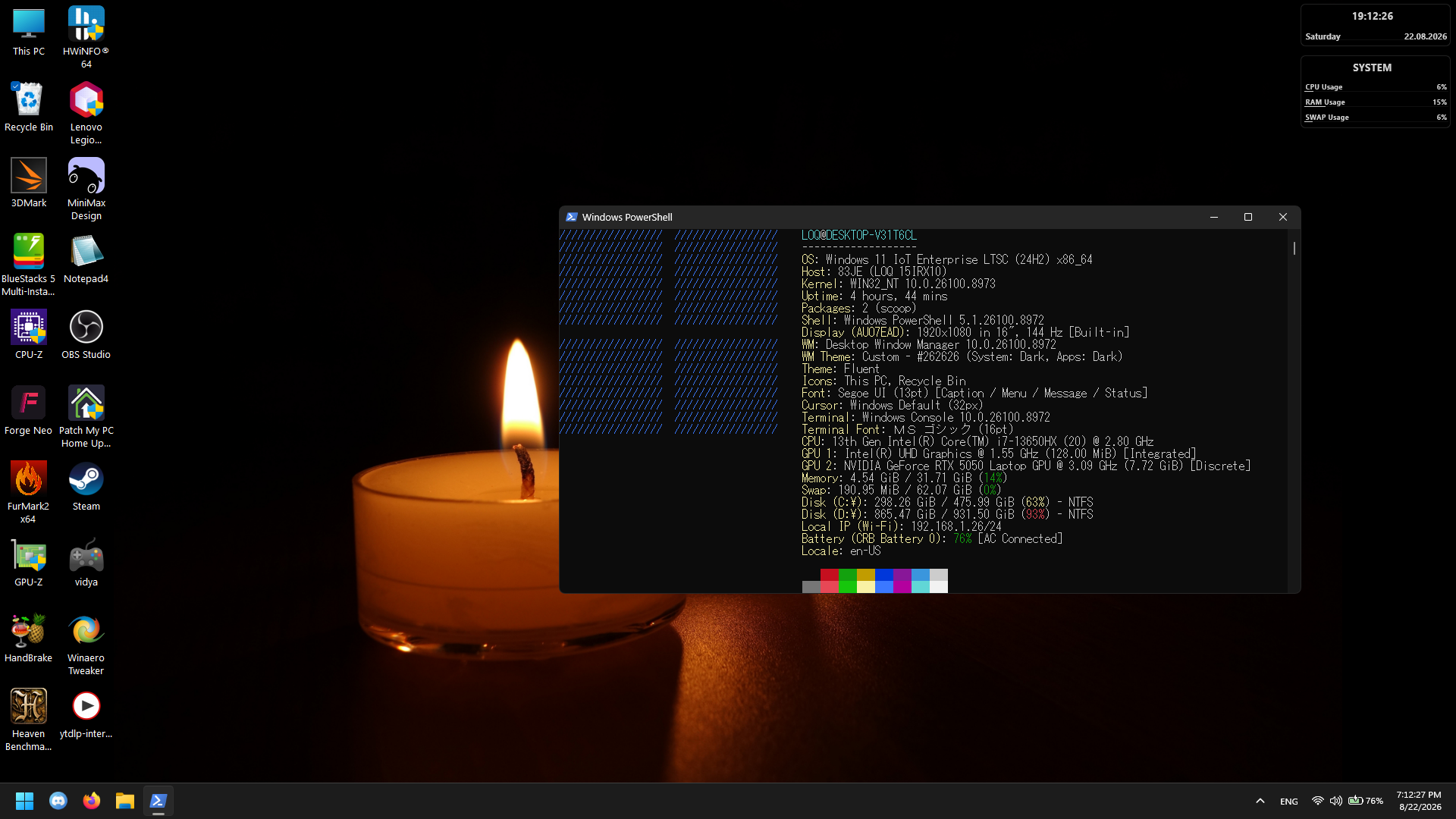Show hidden system tray icons
The height and width of the screenshot is (819, 1456).
point(1260,801)
